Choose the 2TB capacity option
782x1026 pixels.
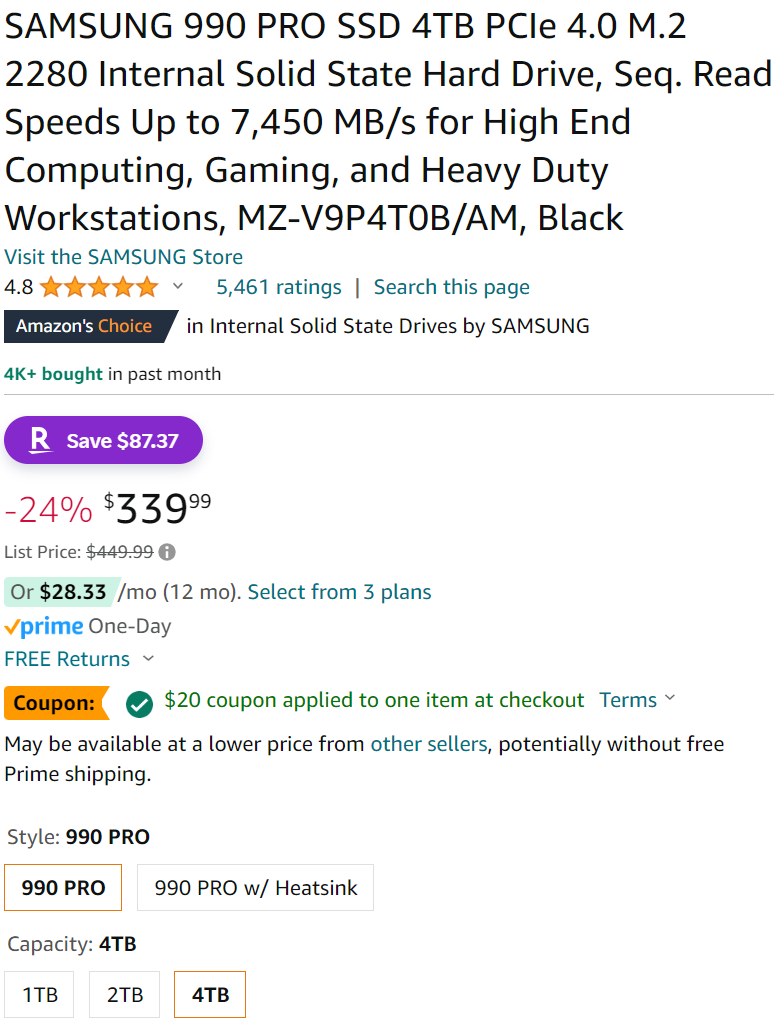tap(124, 995)
